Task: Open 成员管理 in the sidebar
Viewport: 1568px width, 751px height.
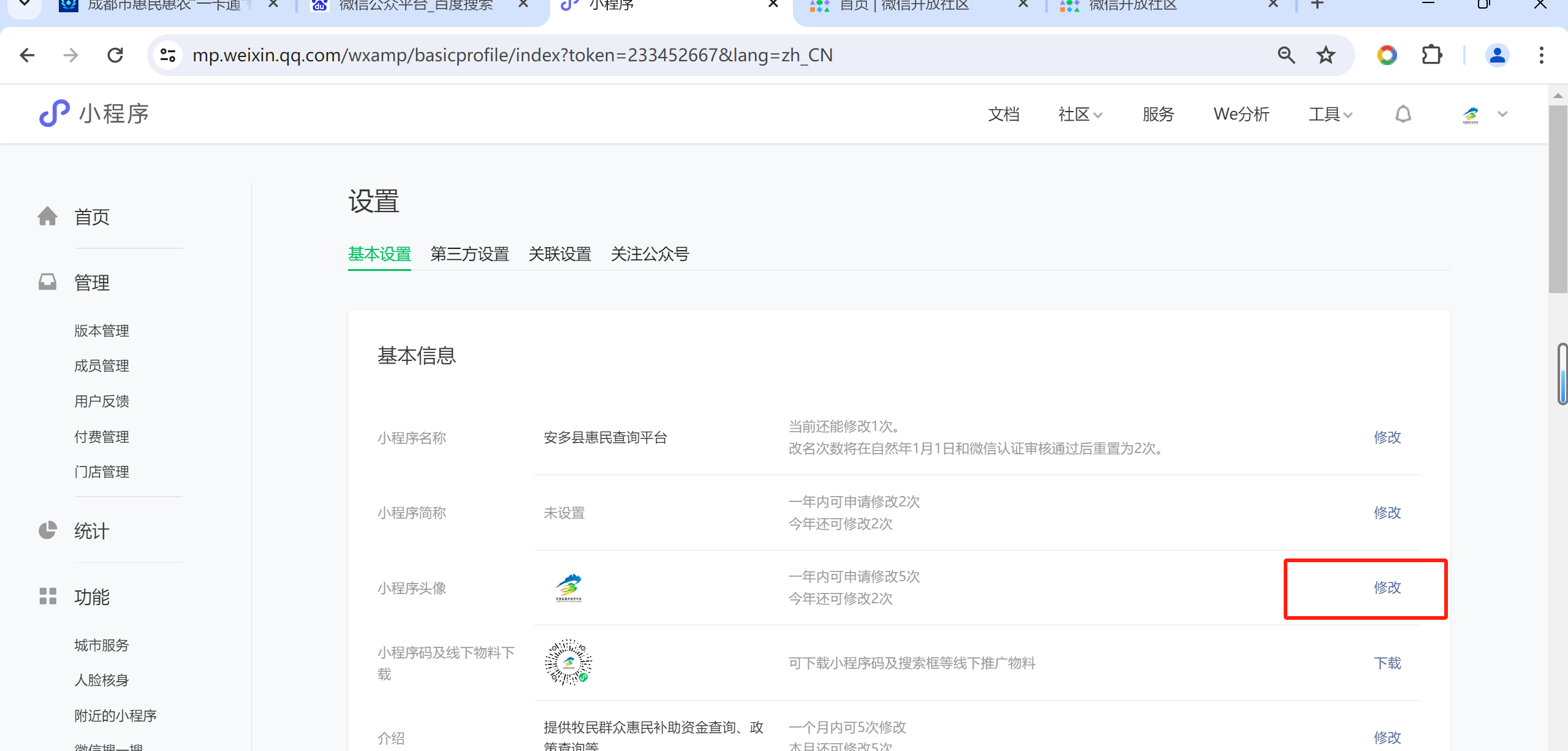Action: click(x=102, y=366)
